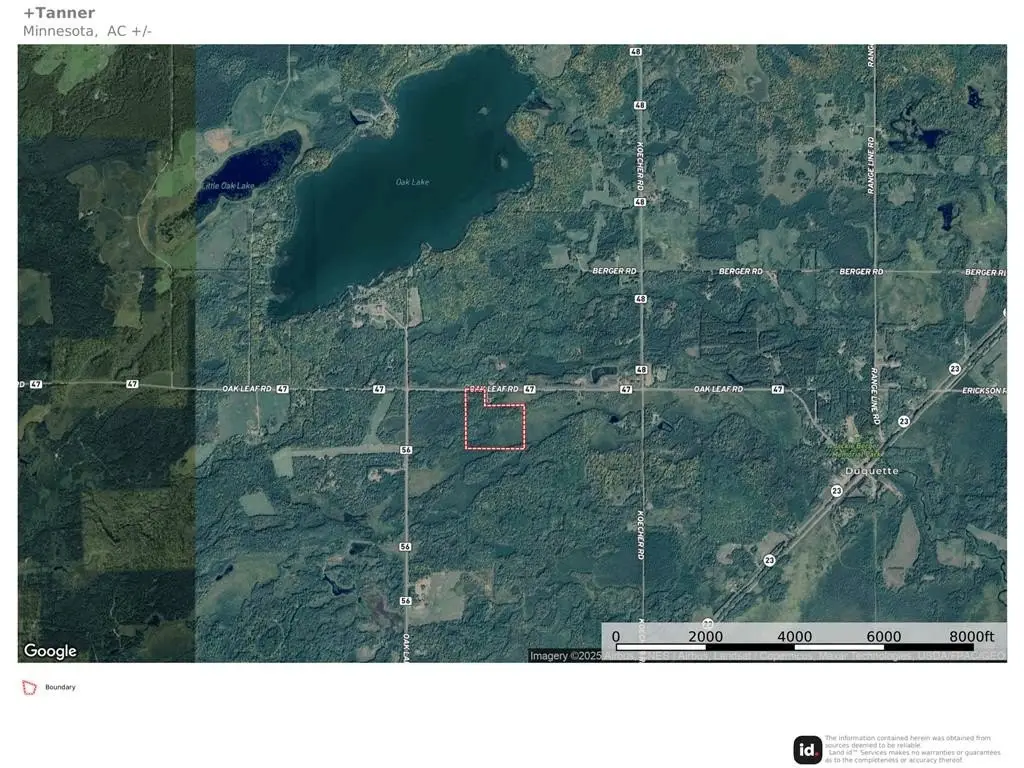Click the 8000ft mark on scale bar

972,636
